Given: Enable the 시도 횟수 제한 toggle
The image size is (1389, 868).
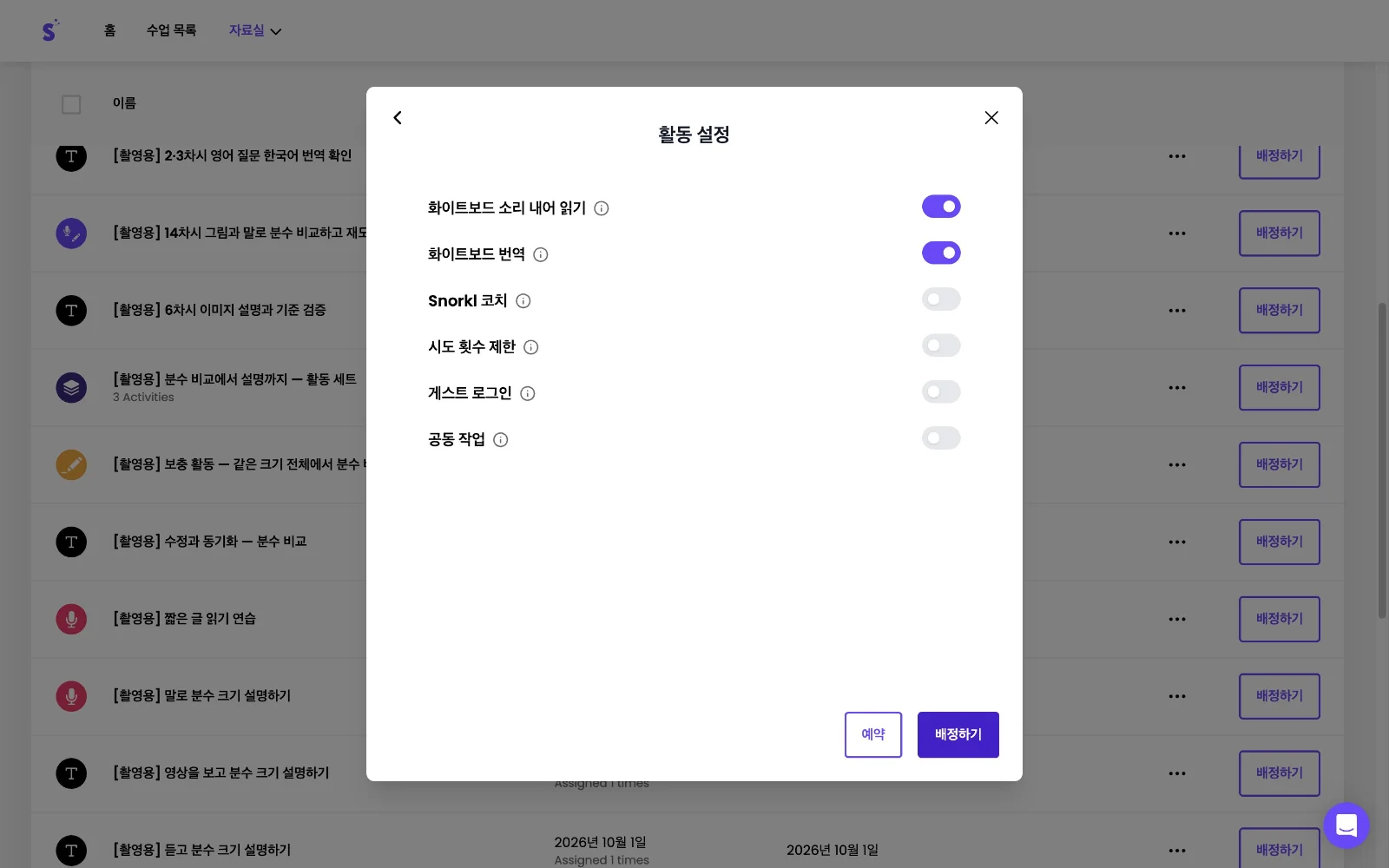Looking at the screenshot, I should pos(941,345).
